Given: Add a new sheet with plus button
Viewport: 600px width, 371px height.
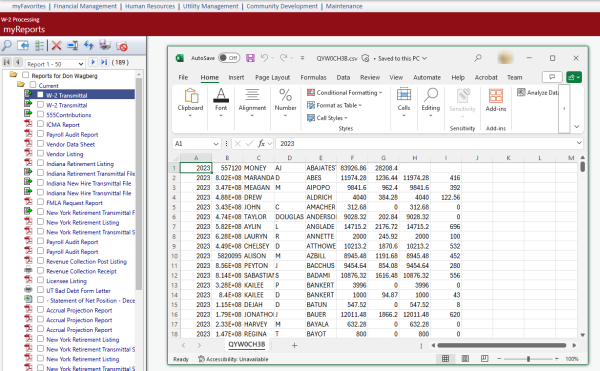Looking at the screenshot, I should click(x=294, y=345).
